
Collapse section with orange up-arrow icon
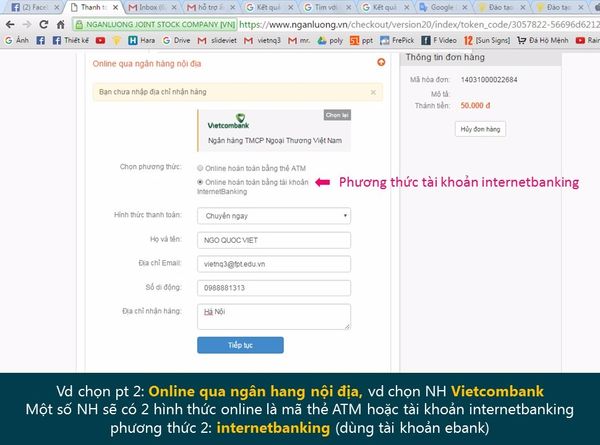pyautogui.click(x=381, y=62)
